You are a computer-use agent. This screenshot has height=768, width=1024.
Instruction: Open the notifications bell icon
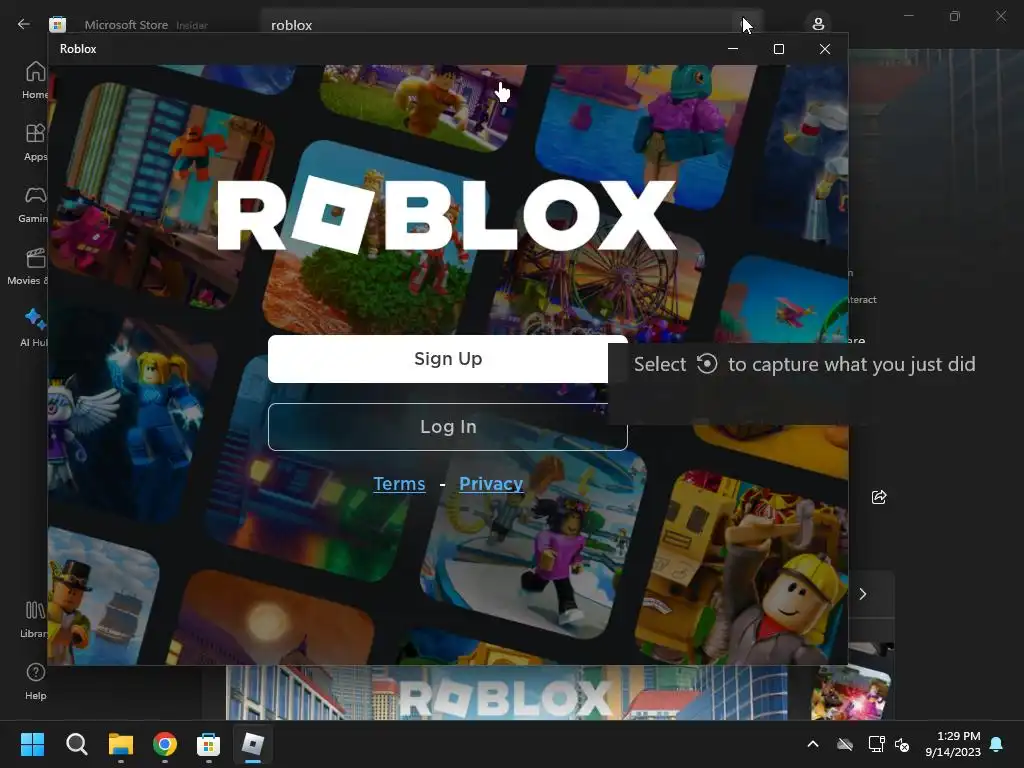click(996, 744)
